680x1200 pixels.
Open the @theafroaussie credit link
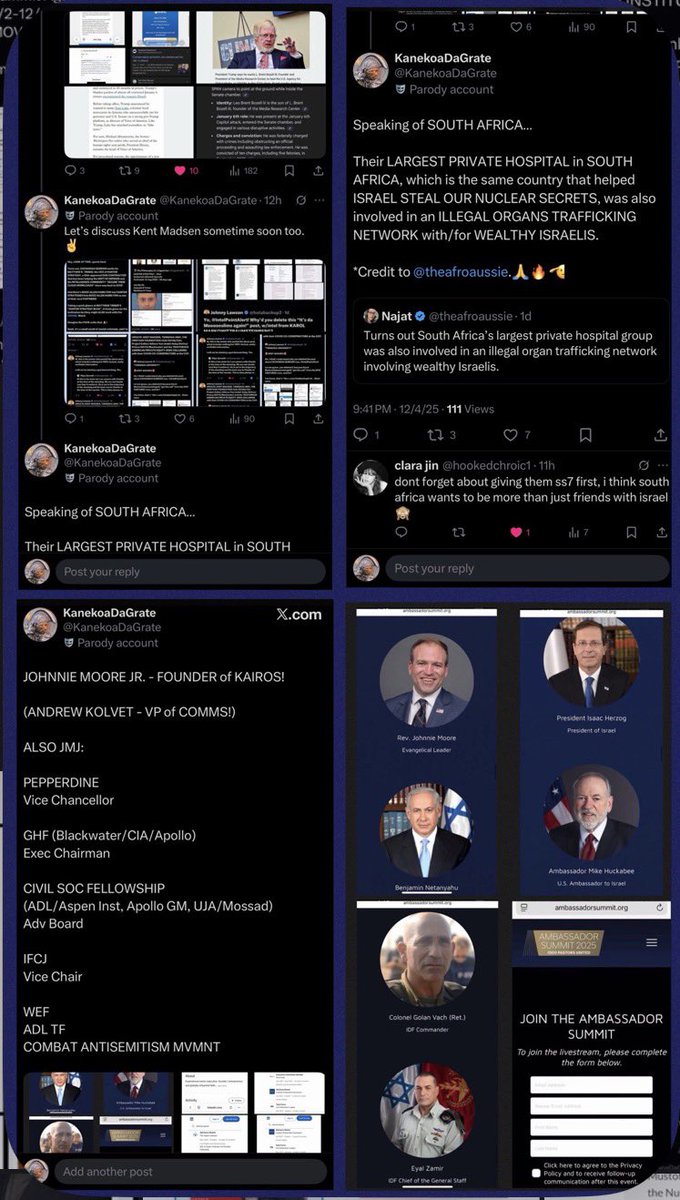(x=459, y=271)
